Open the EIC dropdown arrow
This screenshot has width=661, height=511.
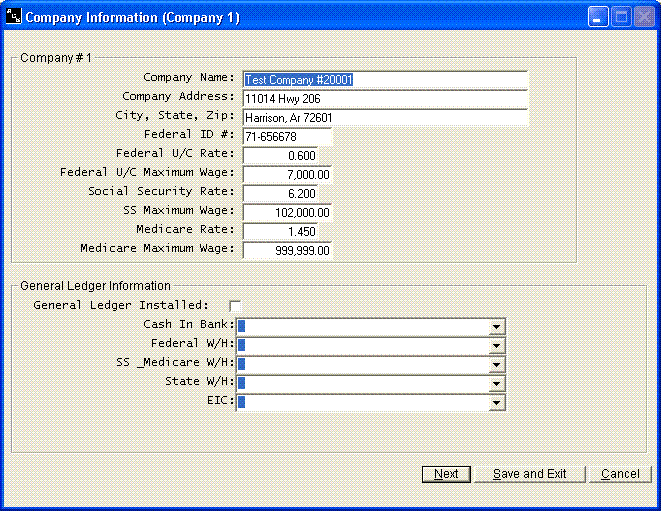pyautogui.click(x=496, y=402)
